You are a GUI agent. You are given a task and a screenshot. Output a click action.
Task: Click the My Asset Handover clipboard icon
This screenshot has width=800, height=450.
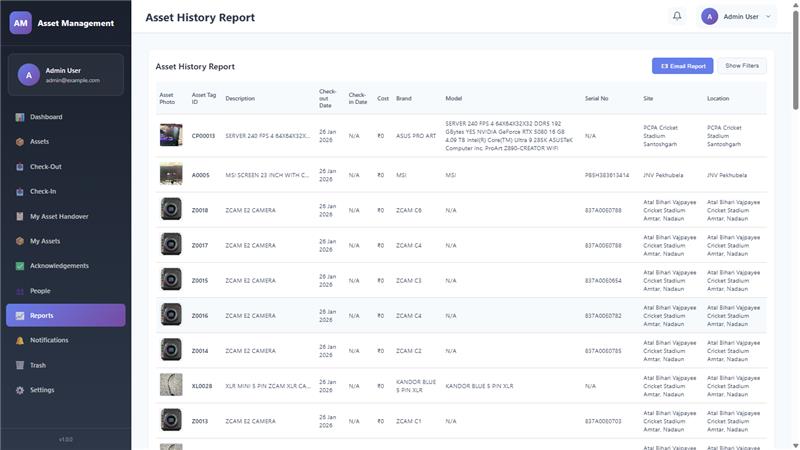[20, 216]
